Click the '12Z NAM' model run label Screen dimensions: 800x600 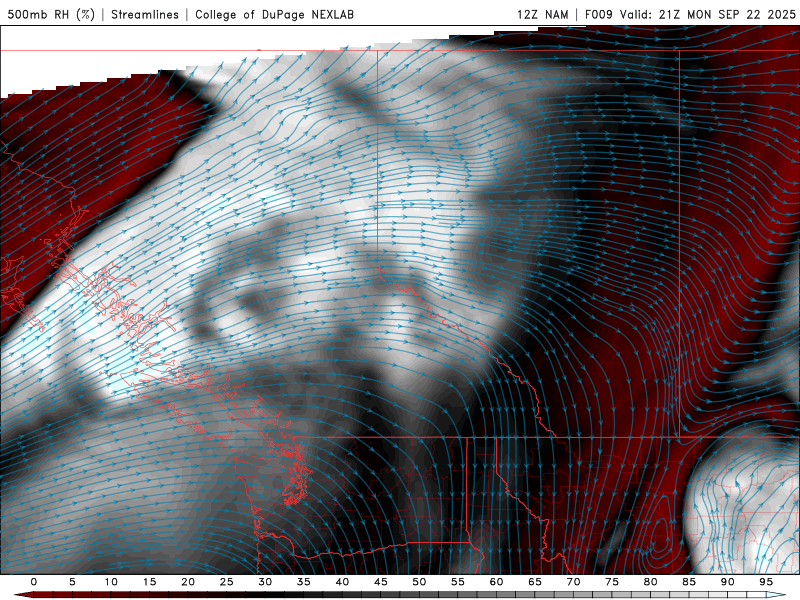[x=542, y=14]
